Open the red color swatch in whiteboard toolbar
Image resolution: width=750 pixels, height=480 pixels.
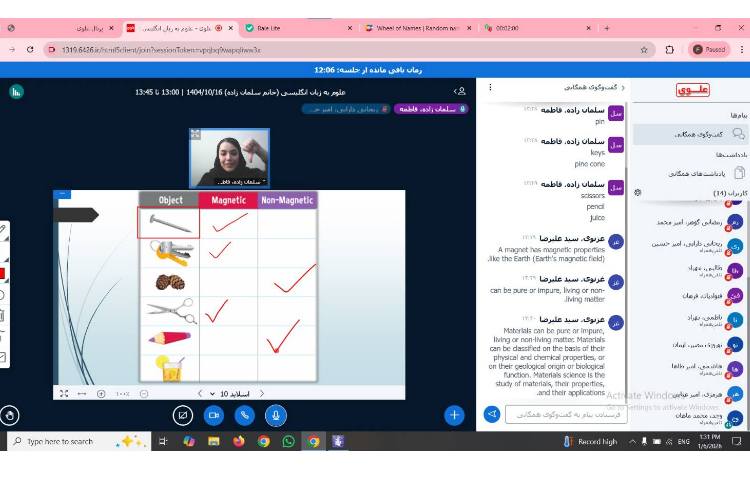pos(2,273)
